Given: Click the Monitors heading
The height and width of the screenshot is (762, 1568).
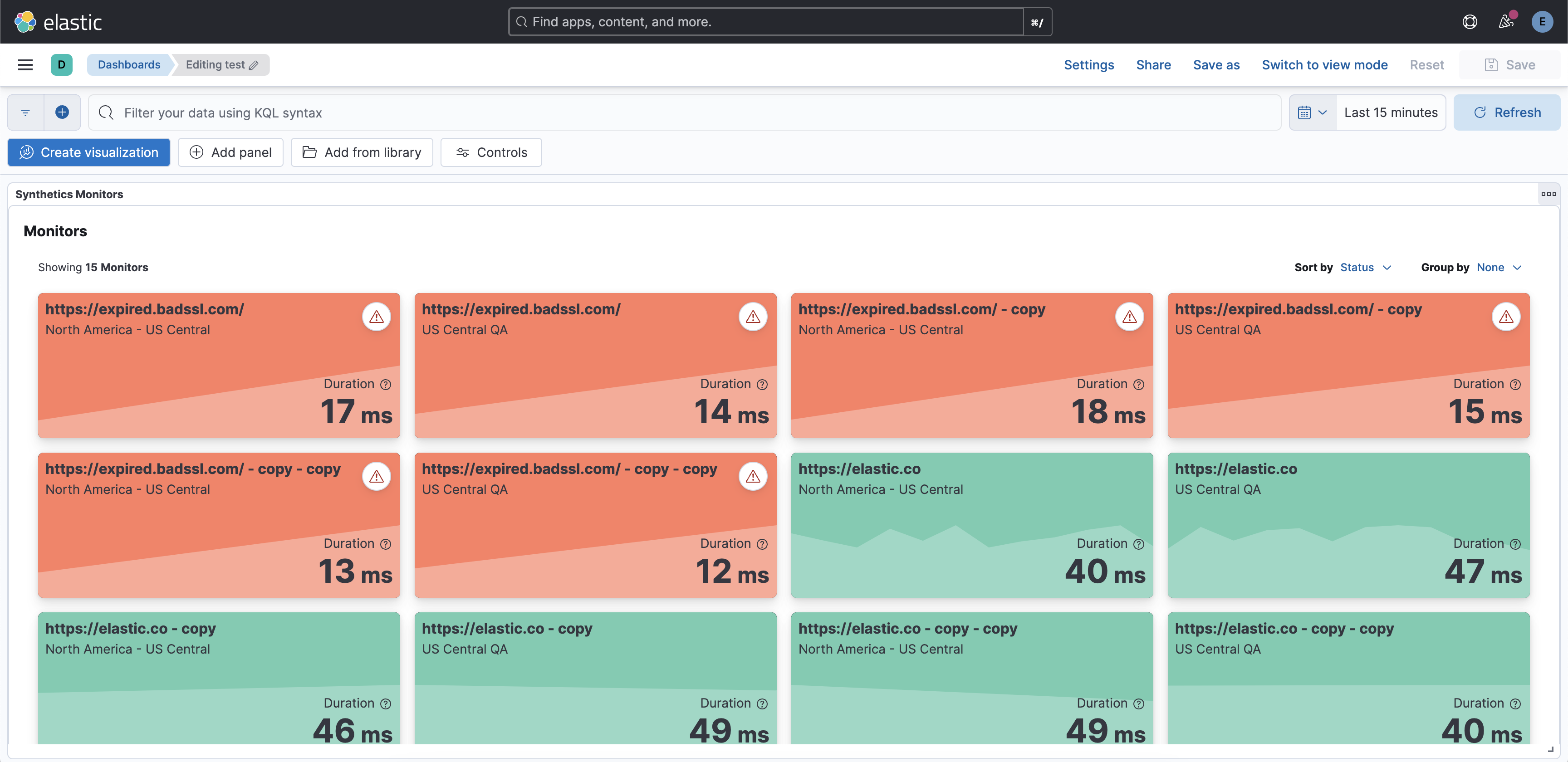Looking at the screenshot, I should (x=55, y=231).
